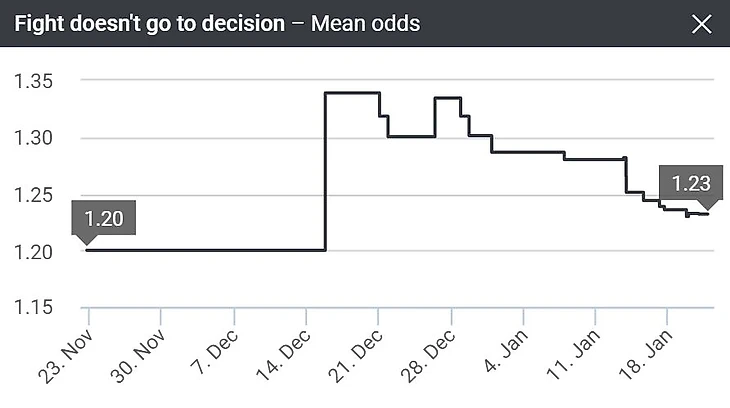Select the '21. Dec' date label
Viewport: 730px width, 408px height.
(360, 350)
